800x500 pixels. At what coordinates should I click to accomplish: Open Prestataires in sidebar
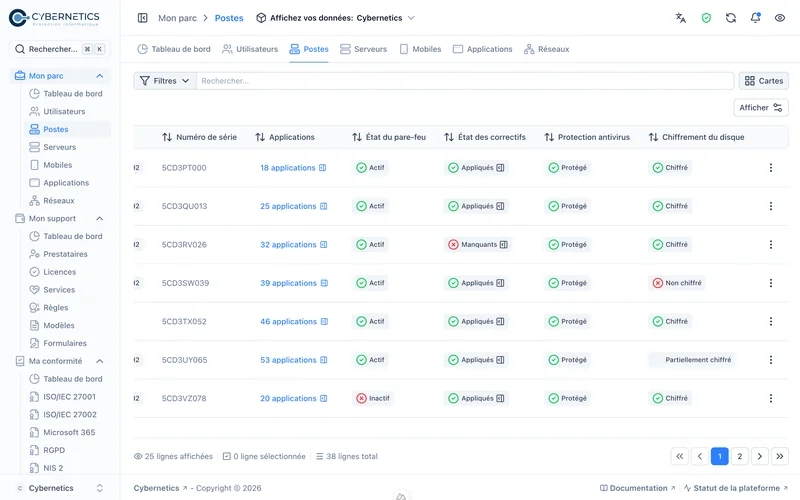(x=65, y=254)
